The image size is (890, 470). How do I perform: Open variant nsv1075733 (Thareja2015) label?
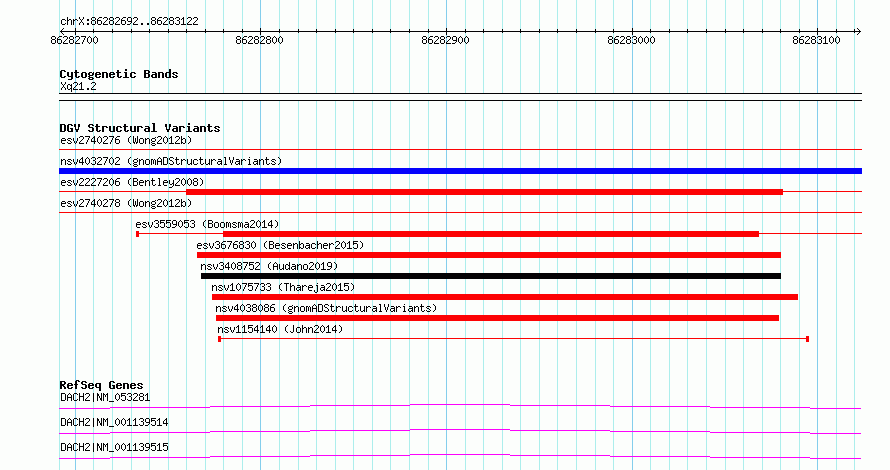tap(283, 287)
